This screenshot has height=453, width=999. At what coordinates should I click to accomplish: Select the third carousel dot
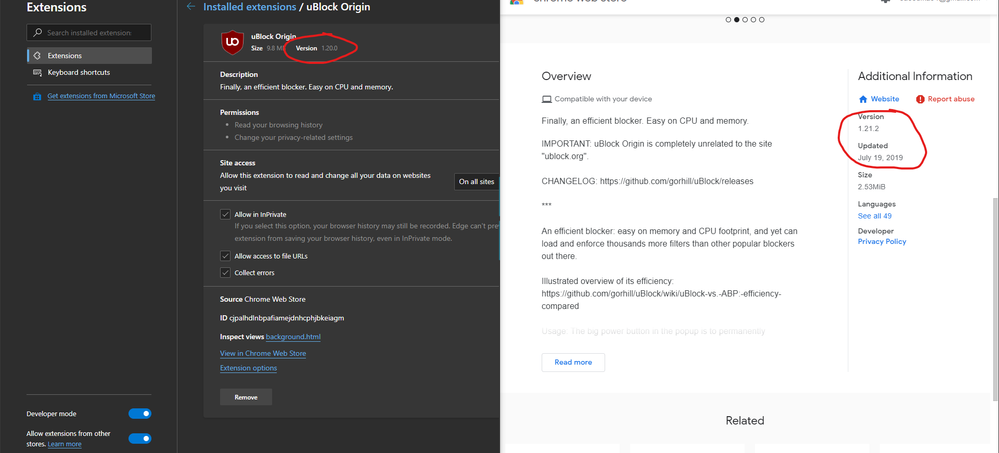coord(745,20)
